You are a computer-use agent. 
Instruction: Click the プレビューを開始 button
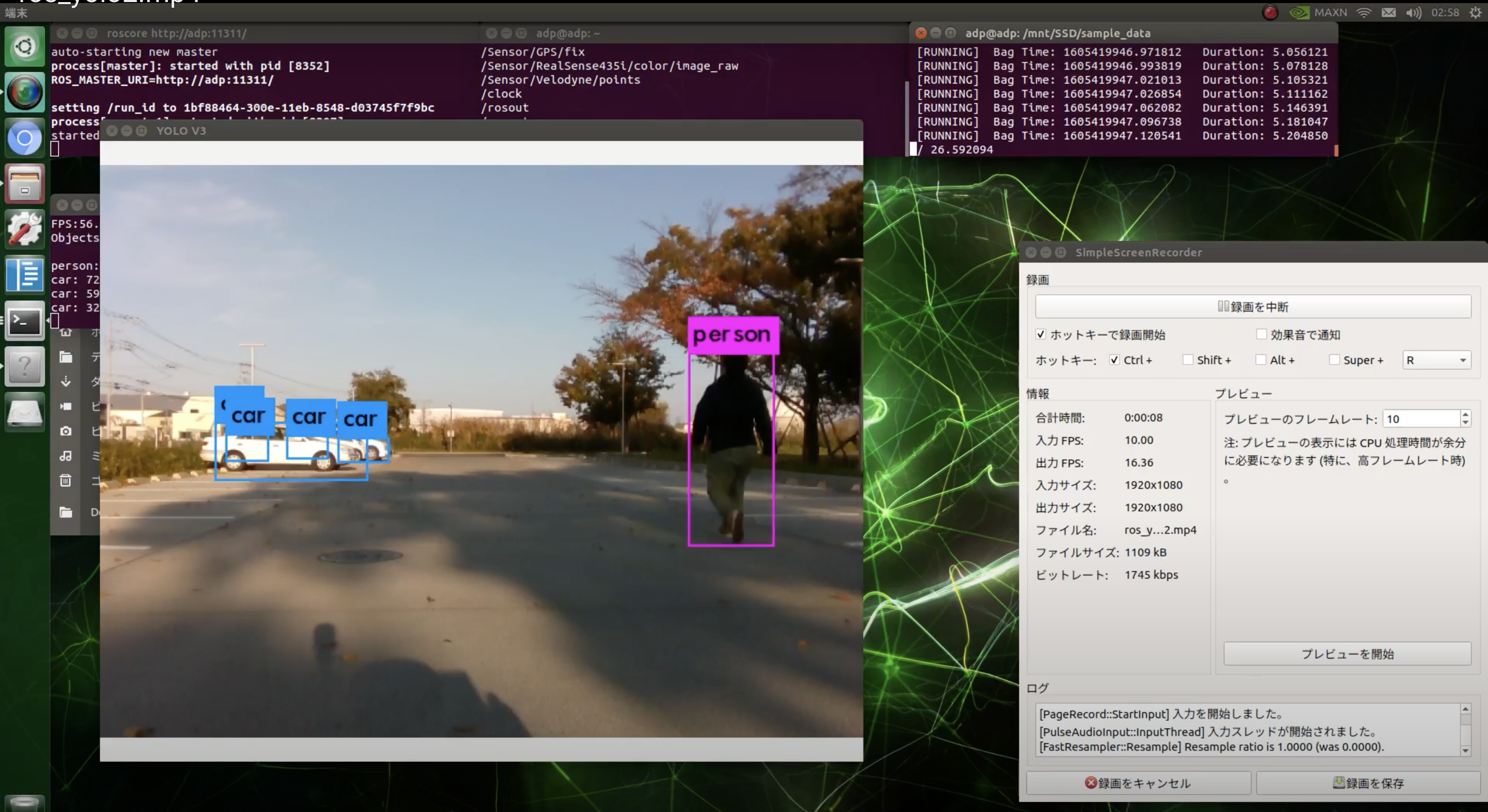pos(1347,654)
